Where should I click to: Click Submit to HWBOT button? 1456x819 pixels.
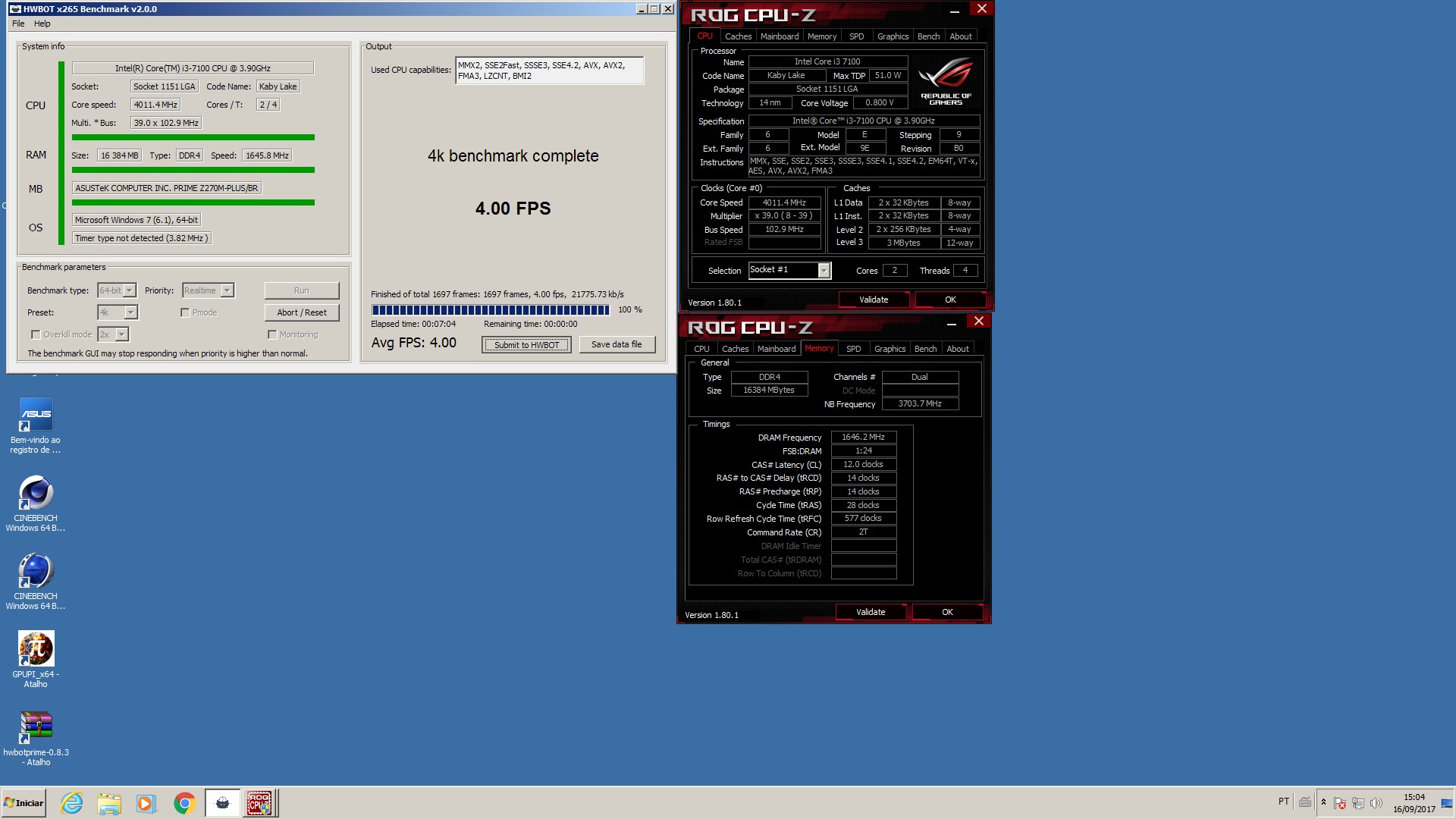(526, 345)
